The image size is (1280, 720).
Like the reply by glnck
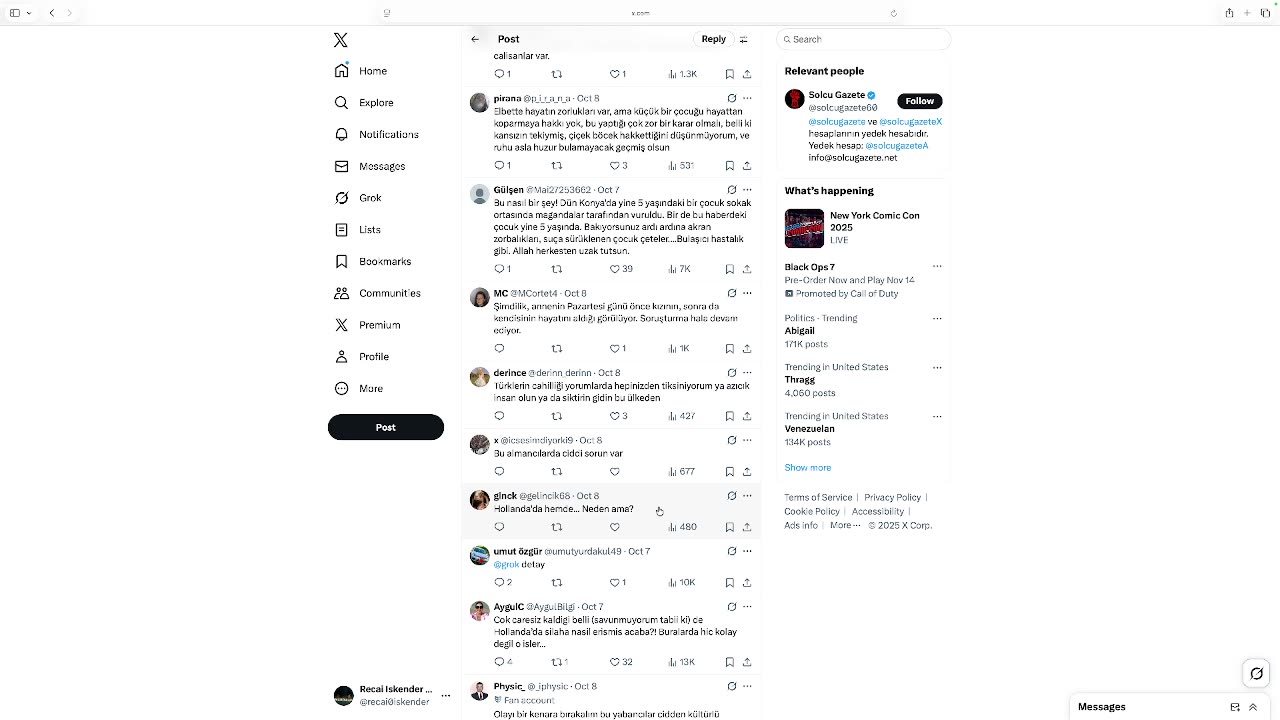pos(615,527)
